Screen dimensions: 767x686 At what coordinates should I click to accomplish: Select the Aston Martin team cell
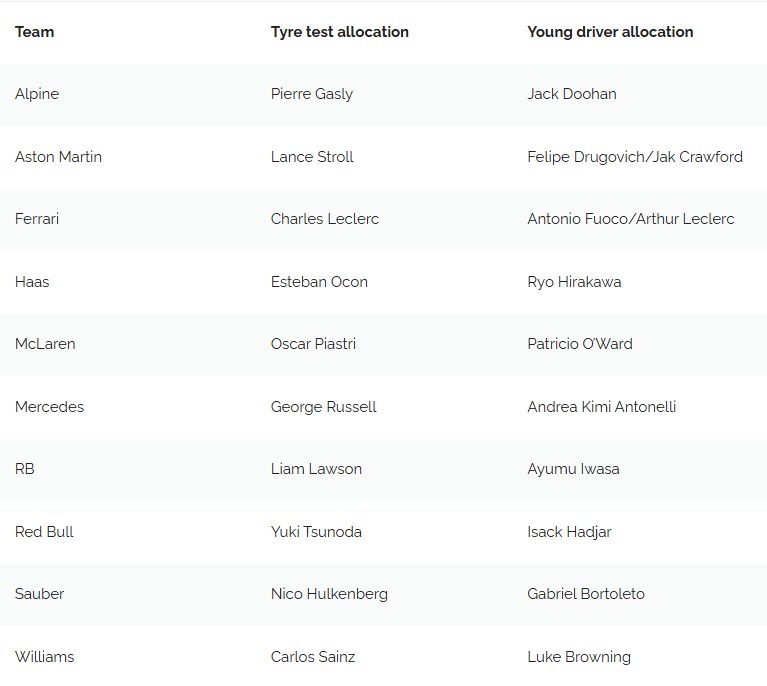(58, 157)
